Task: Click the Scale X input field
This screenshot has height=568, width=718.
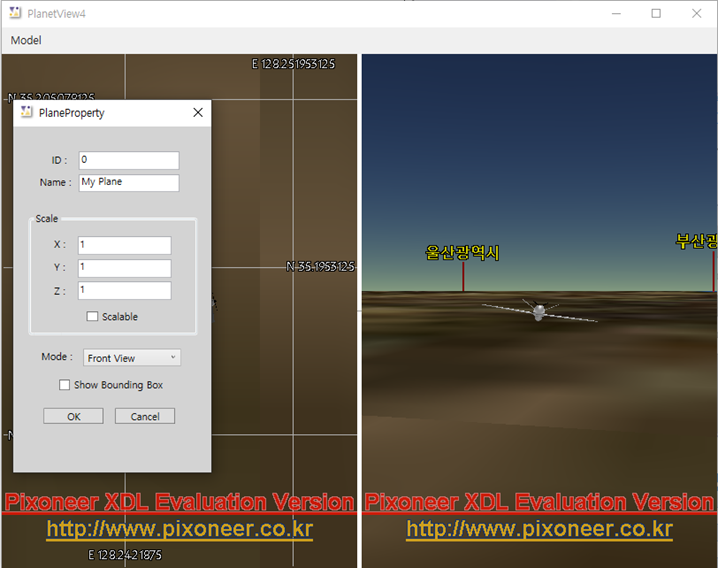Action: pos(125,245)
